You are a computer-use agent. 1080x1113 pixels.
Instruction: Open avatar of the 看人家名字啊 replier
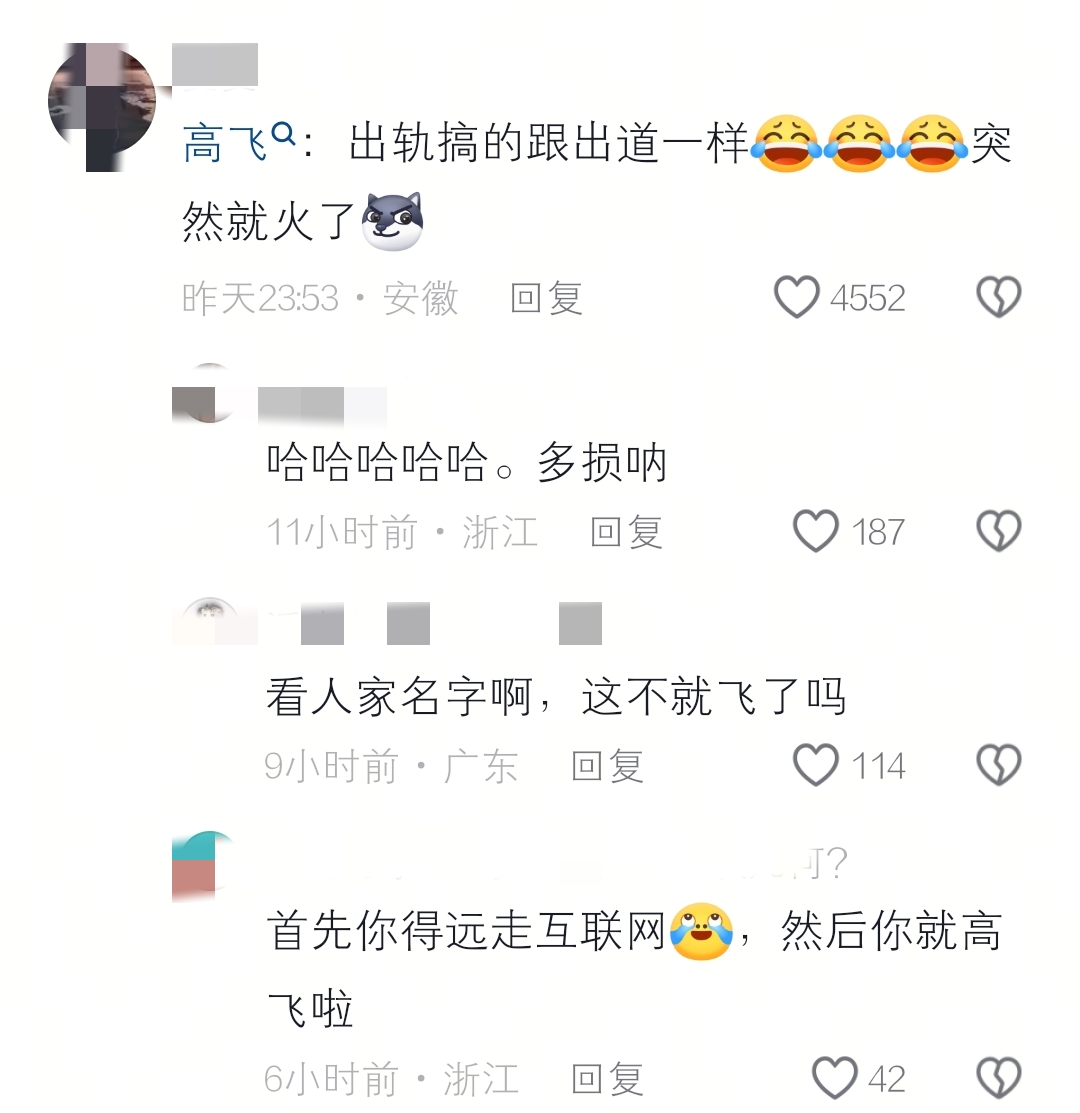click(211, 622)
